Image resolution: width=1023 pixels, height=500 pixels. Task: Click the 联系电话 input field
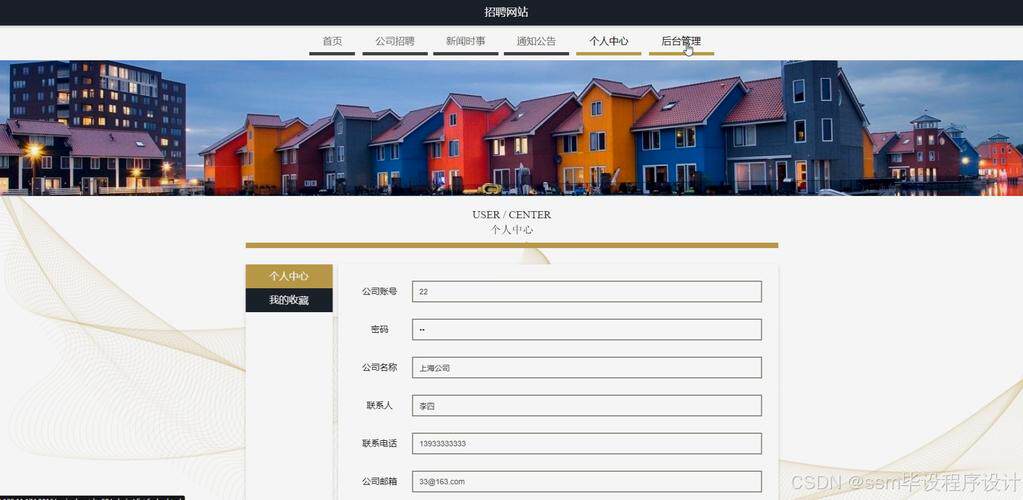pos(587,443)
